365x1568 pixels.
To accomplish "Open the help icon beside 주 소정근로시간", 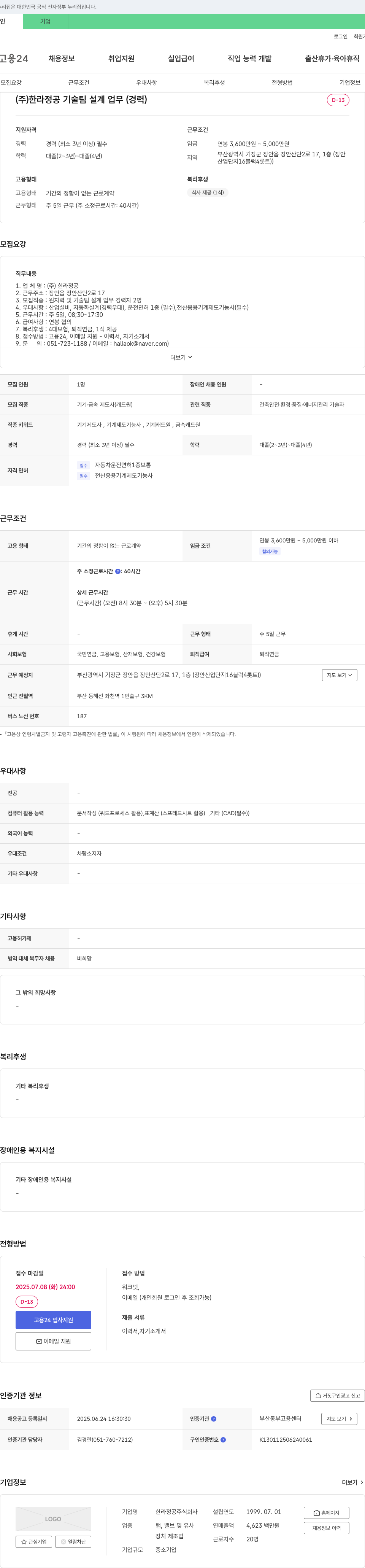I will (x=118, y=572).
